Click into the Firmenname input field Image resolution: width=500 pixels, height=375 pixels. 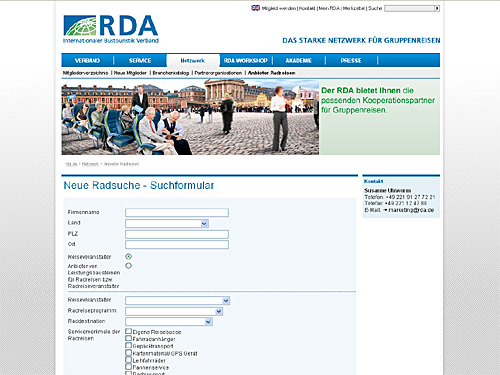pyautogui.click(x=177, y=213)
